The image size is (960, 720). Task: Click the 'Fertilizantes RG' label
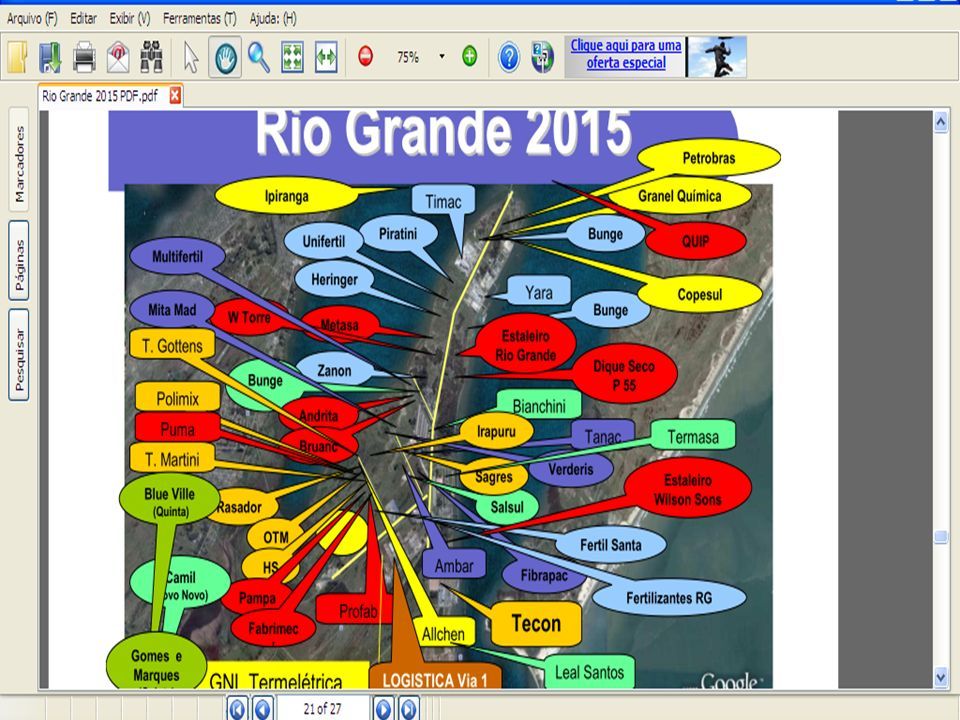tap(669, 598)
